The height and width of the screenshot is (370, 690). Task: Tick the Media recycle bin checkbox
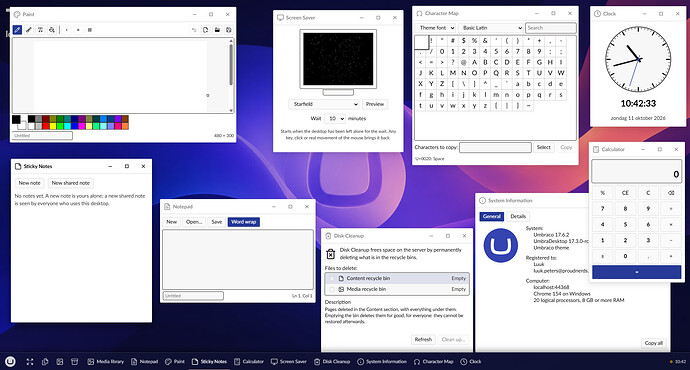(x=332, y=289)
